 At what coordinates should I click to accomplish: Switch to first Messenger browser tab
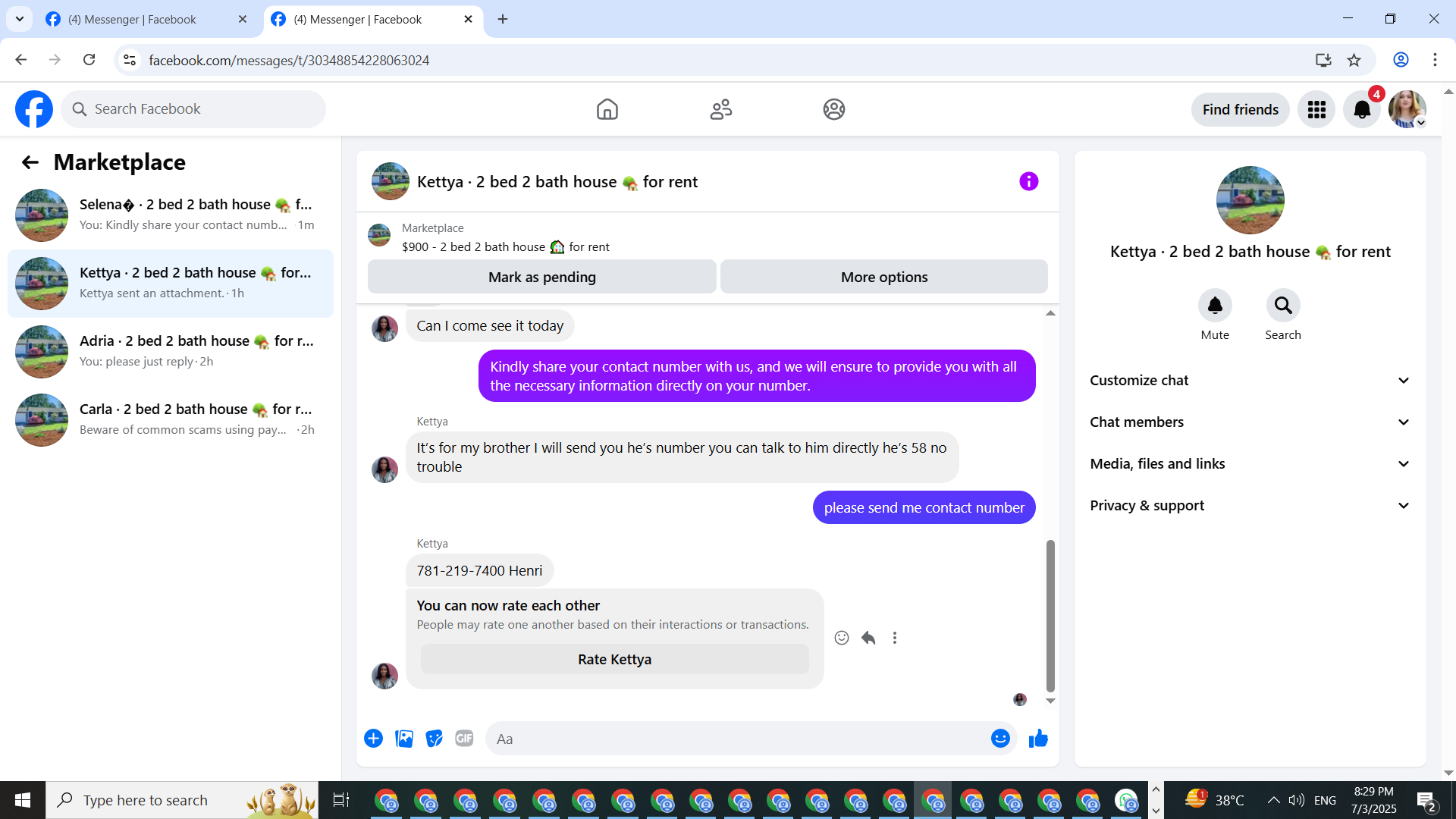point(133,19)
